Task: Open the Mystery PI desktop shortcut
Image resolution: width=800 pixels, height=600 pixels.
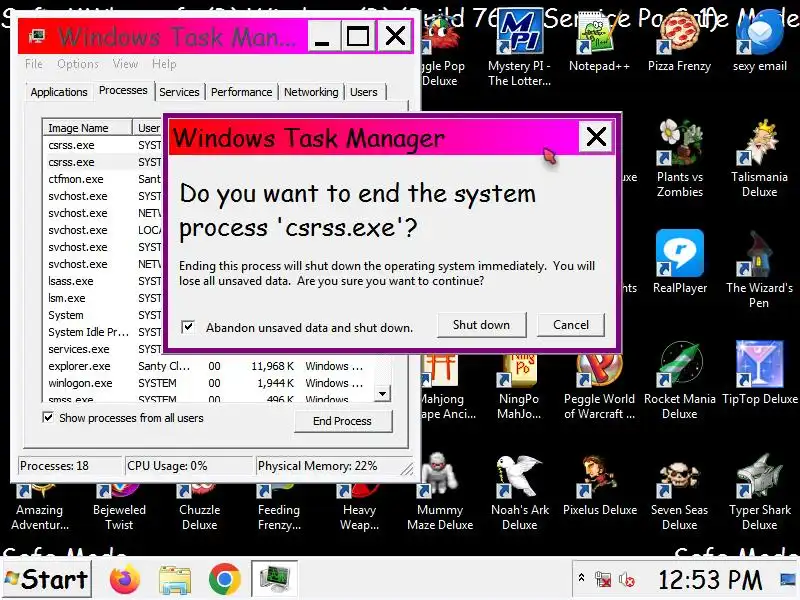Action: coord(520,46)
